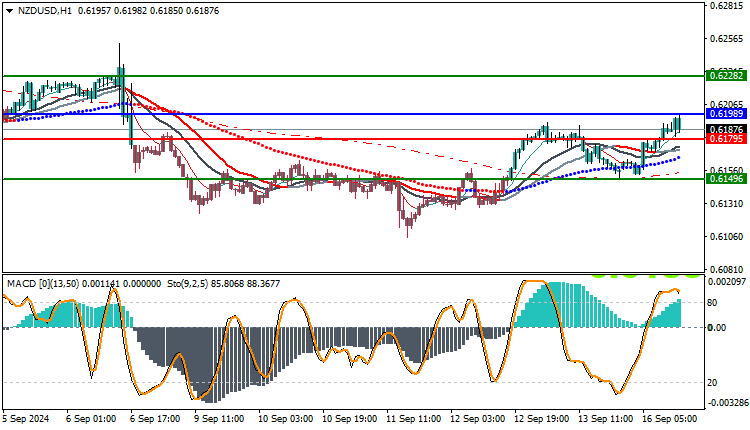The image size is (750, 430).
Task: Click the 20 stochastic level label
Action: [x=712, y=383]
